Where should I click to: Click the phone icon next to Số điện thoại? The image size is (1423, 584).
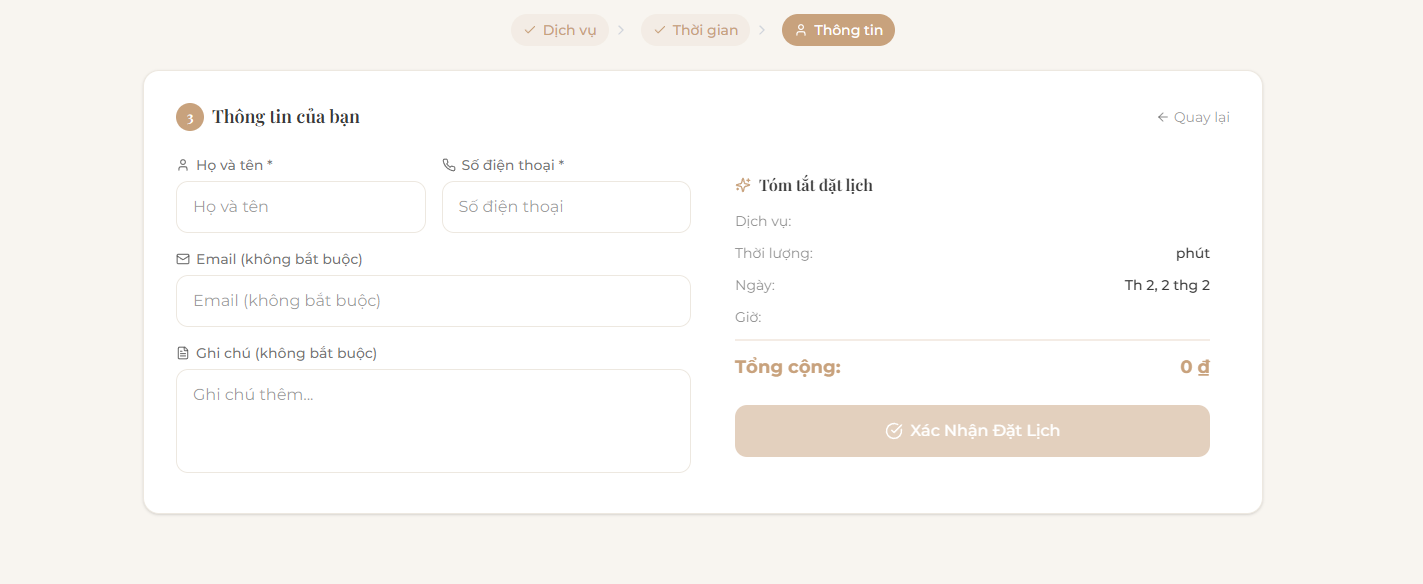tap(448, 164)
